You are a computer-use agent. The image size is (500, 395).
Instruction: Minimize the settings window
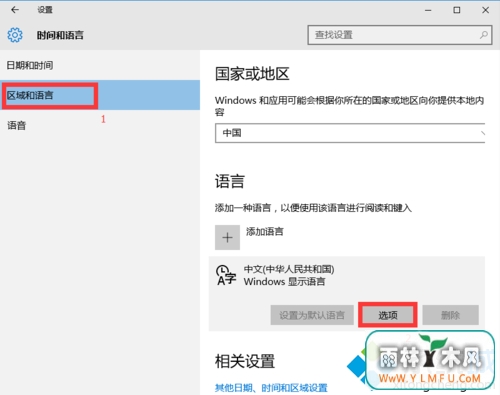point(428,10)
